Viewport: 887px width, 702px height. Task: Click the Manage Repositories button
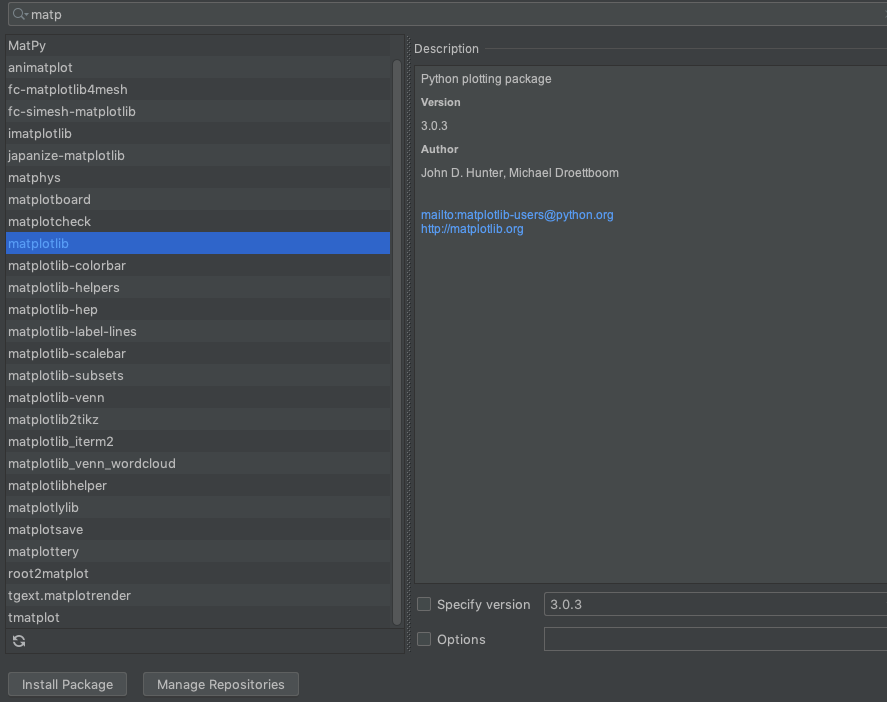coord(221,684)
